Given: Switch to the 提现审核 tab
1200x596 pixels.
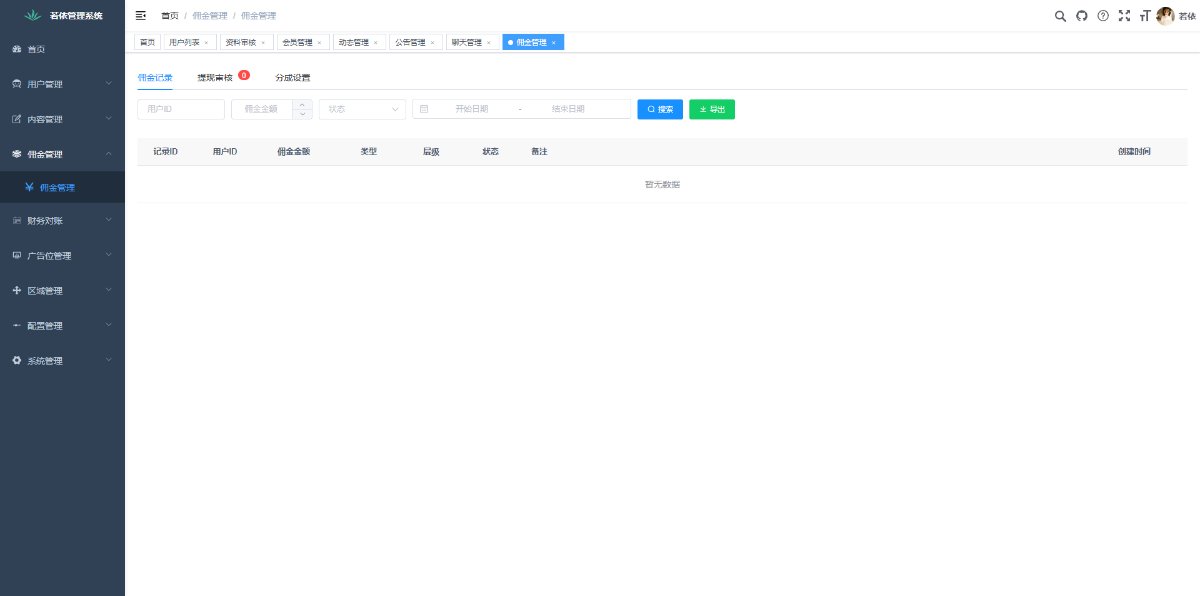Looking at the screenshot, I should tap(215, 77).
